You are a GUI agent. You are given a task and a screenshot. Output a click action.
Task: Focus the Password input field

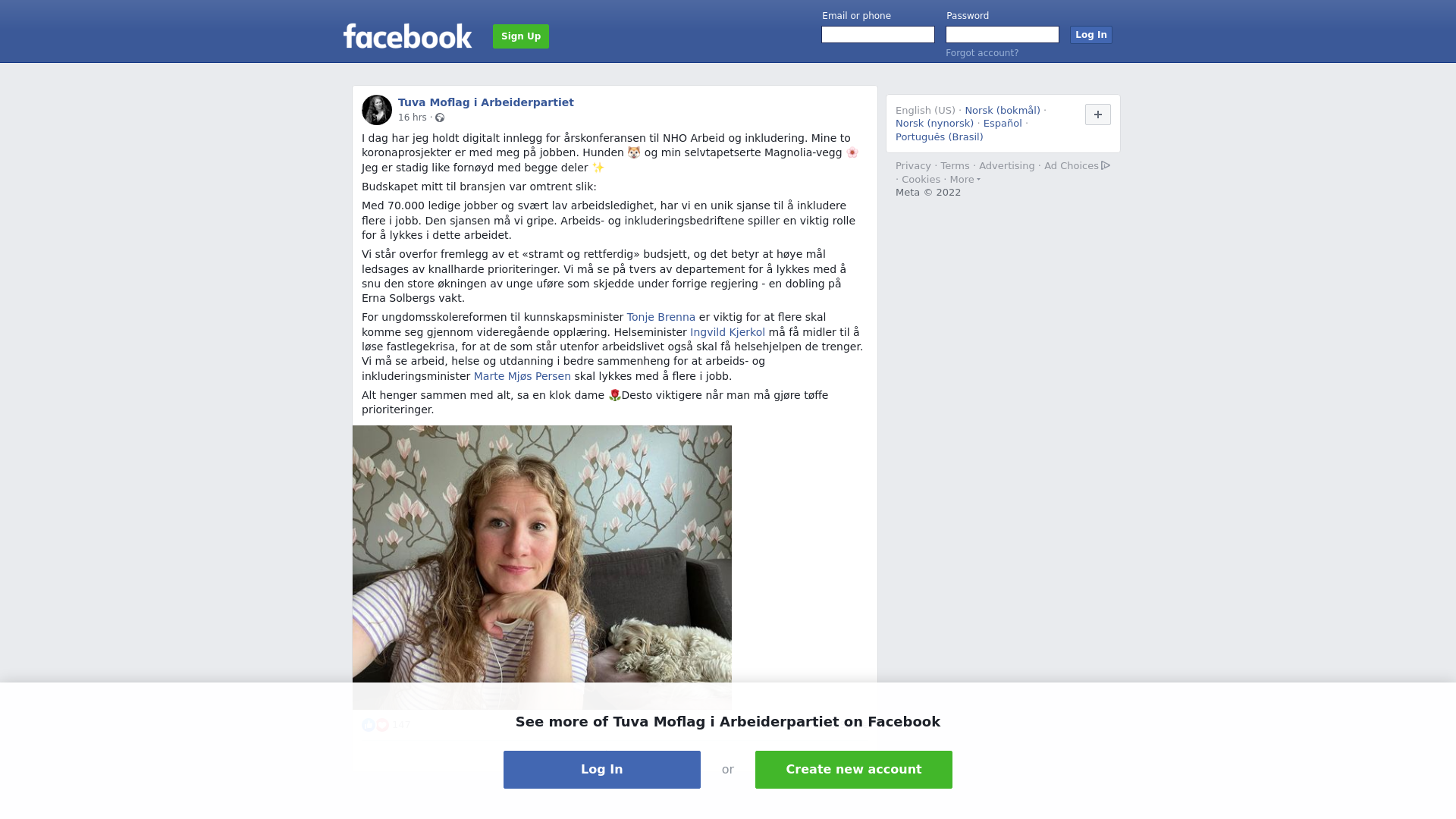pyautogui.click(x=1003, y=35)
